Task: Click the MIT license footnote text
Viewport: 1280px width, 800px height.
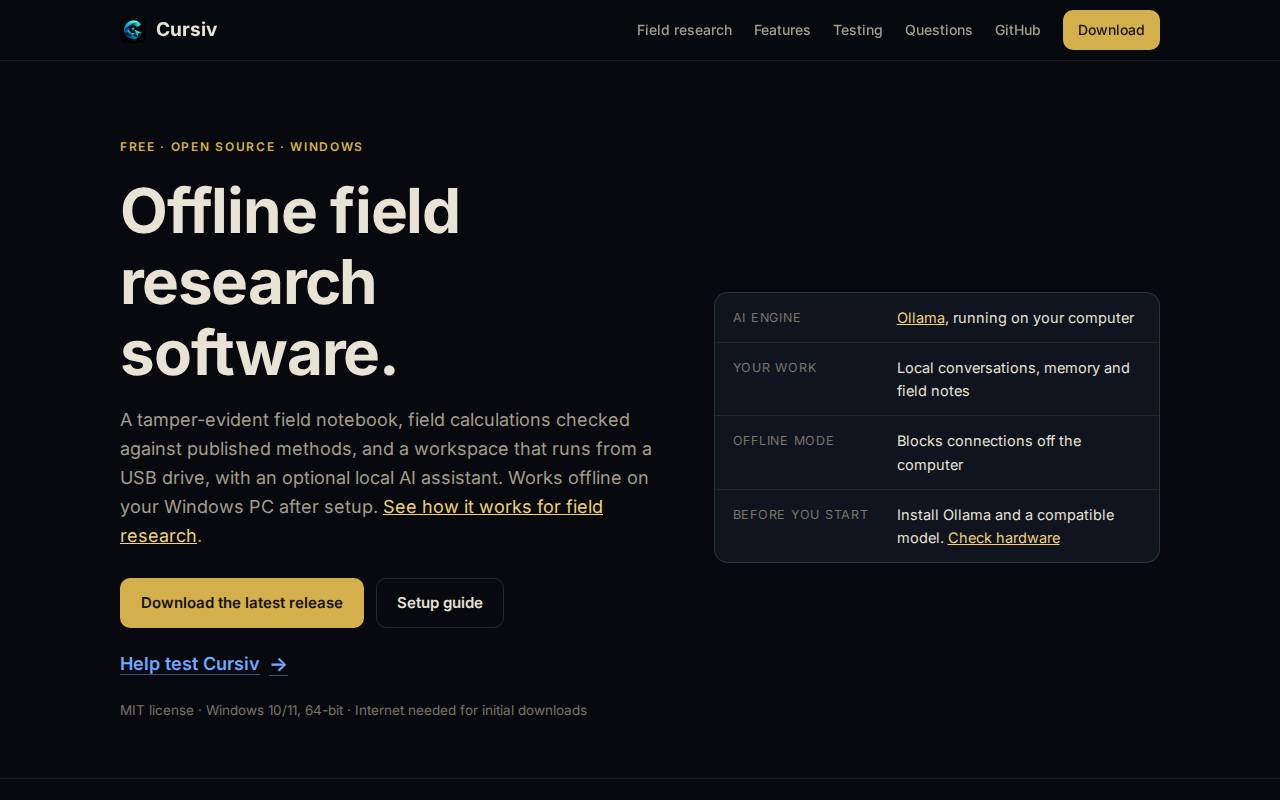Action: coord(353,710)
